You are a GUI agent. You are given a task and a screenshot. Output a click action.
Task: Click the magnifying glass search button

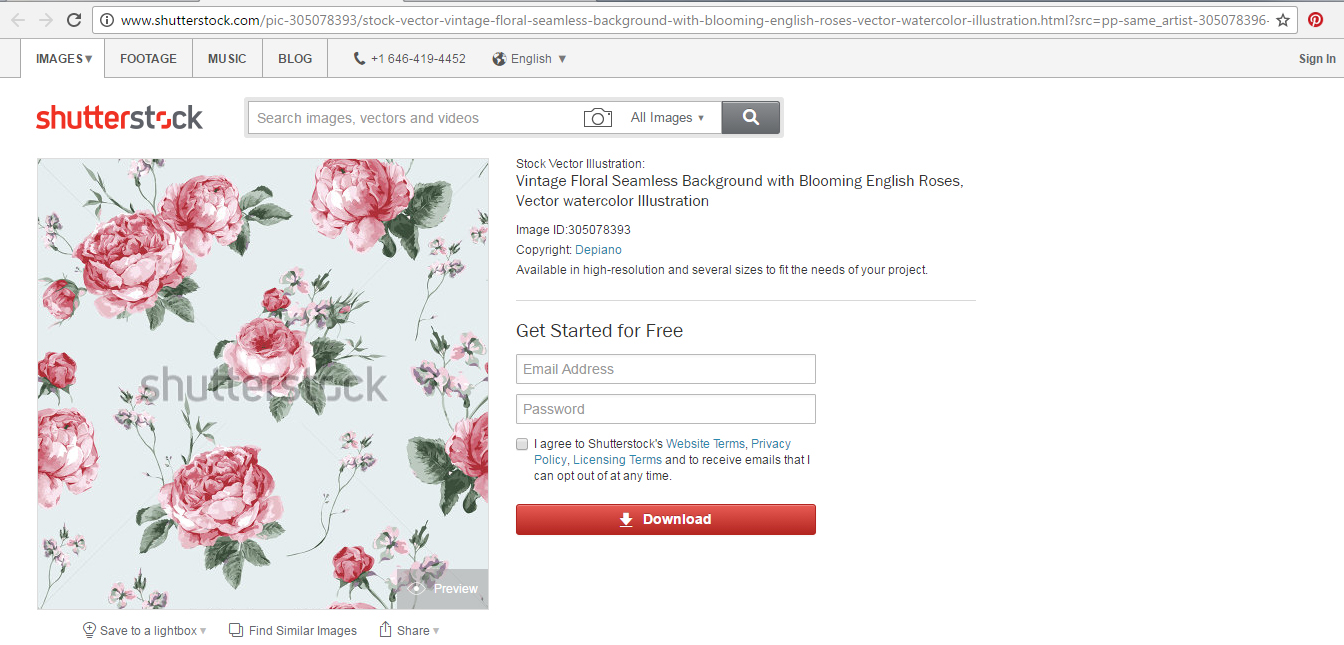point(750,117)
